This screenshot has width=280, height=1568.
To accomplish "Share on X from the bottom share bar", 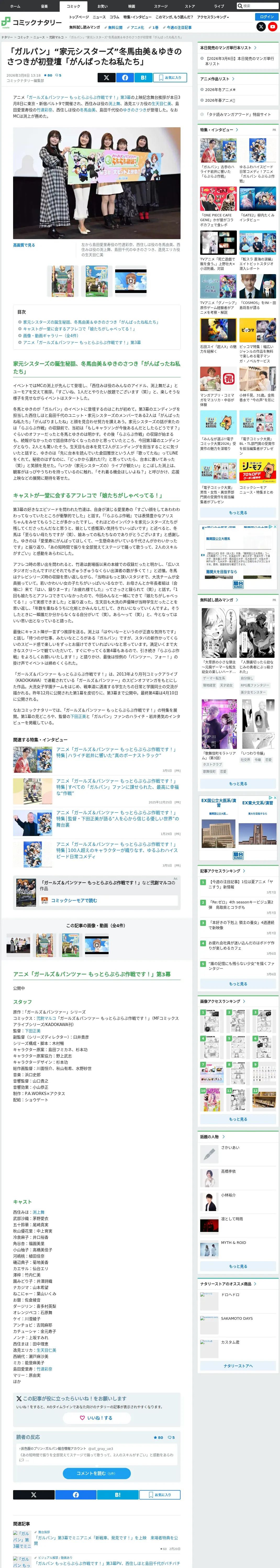I will click(x=33, y=1494).
